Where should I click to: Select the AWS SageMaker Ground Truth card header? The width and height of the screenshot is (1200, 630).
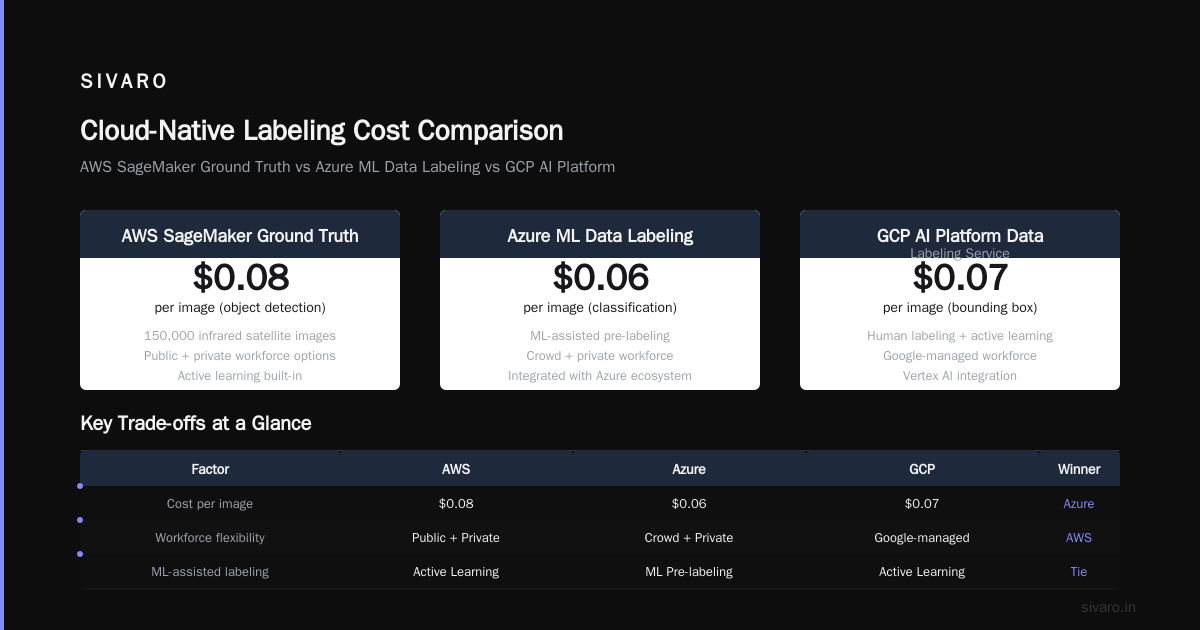click(240, 236)
